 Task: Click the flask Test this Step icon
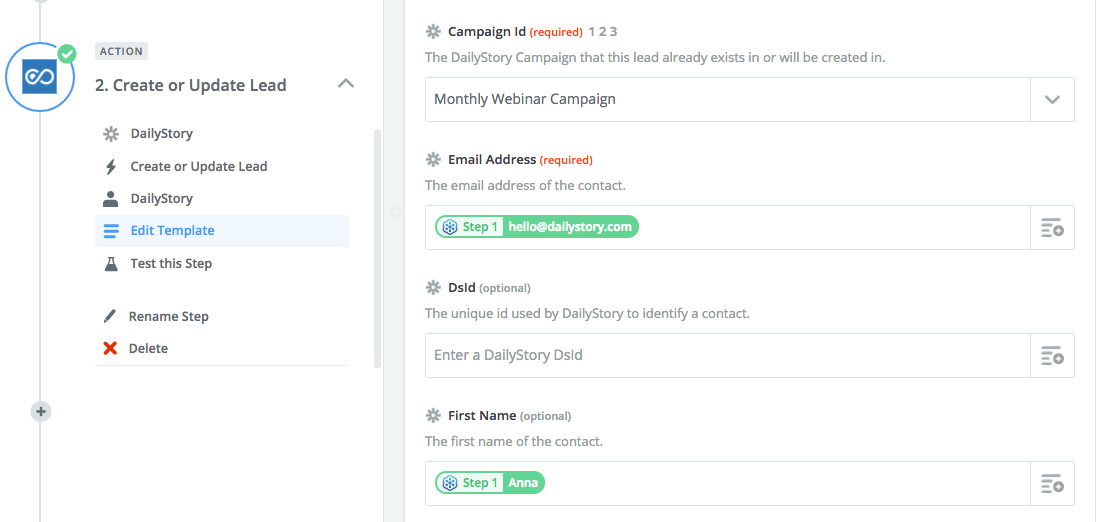click(x=110, y=263)
